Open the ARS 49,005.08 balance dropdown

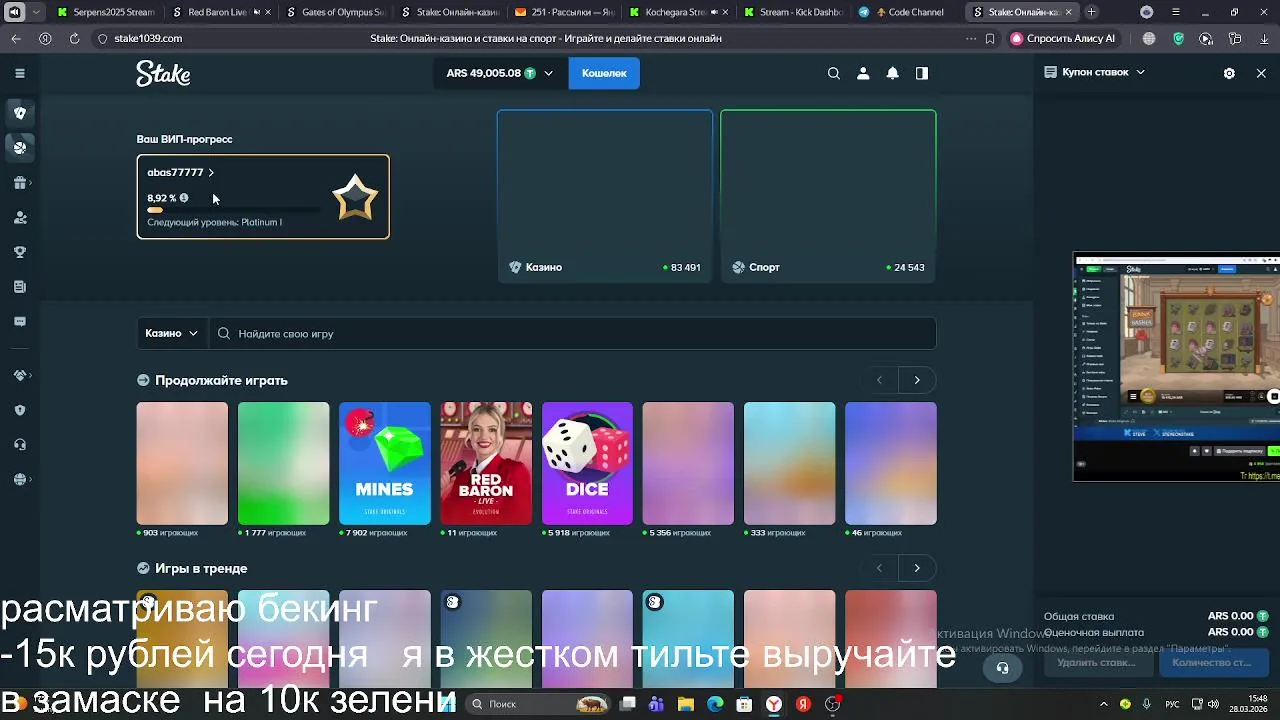[x=500, y=73]
